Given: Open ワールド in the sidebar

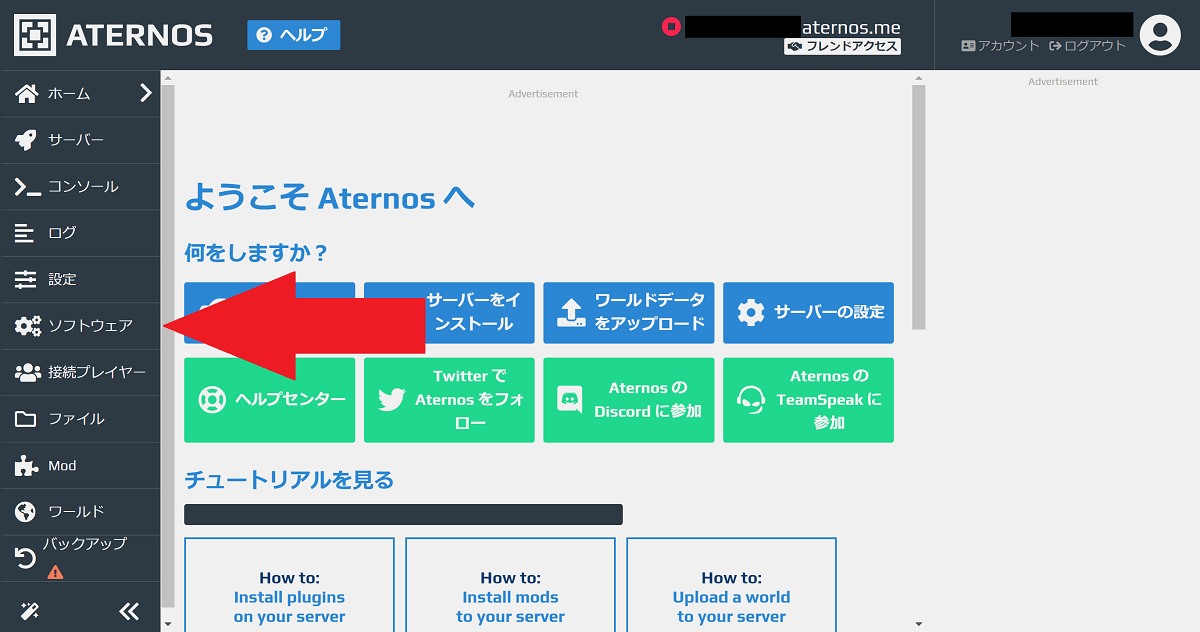Looking at the screenshot, I should [80, 512].
